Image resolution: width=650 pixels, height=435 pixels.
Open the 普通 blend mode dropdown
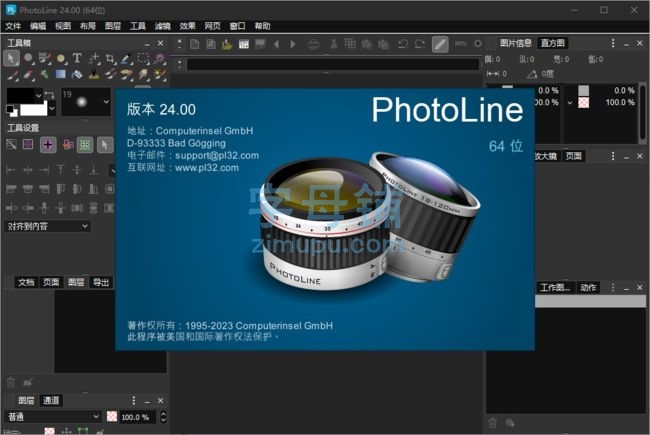pos(53,416)
